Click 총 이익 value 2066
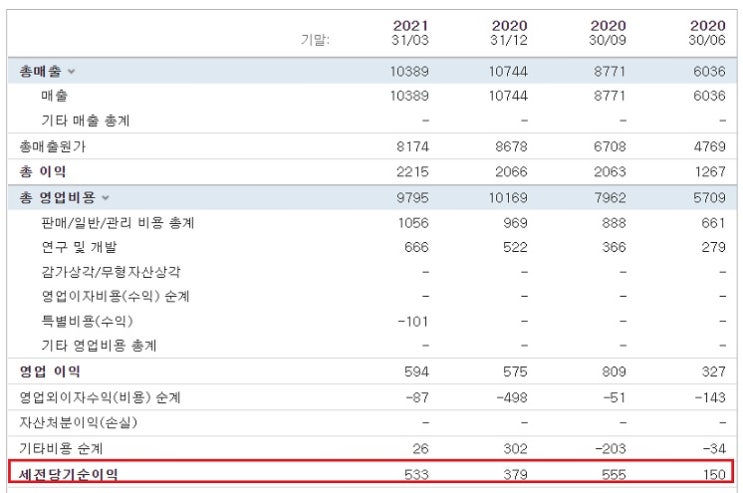The height and width of the screenshot is (493, 743). point(511,172)
